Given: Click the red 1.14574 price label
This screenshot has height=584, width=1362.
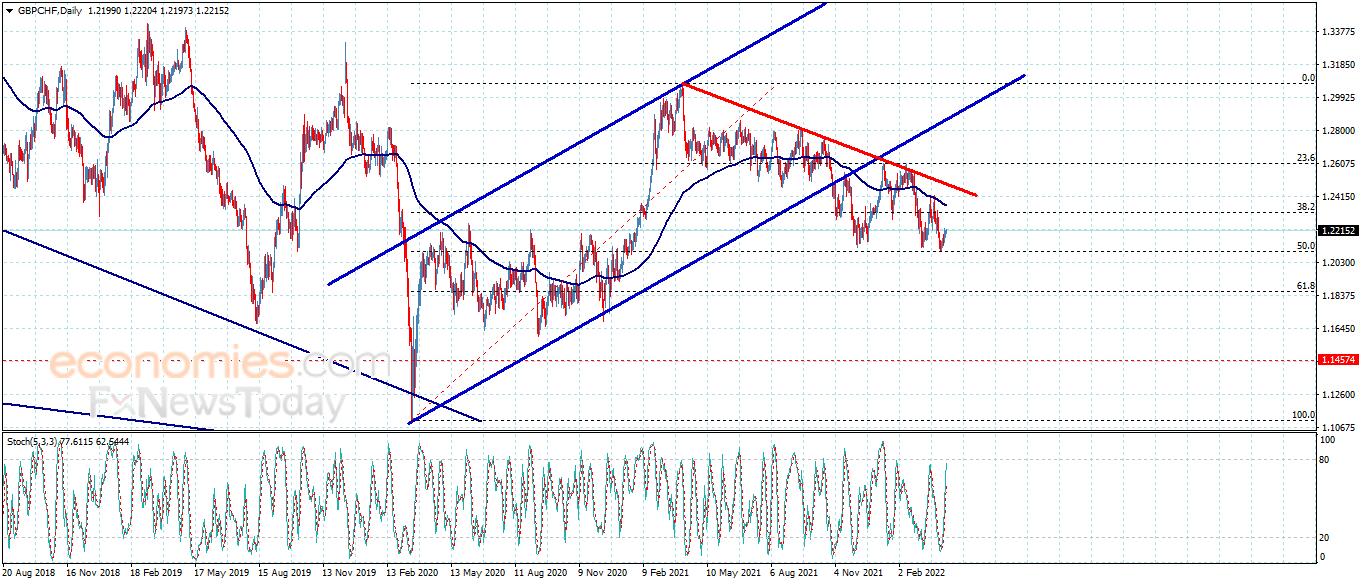Looking at the screenshot, I should point(1338,359).
